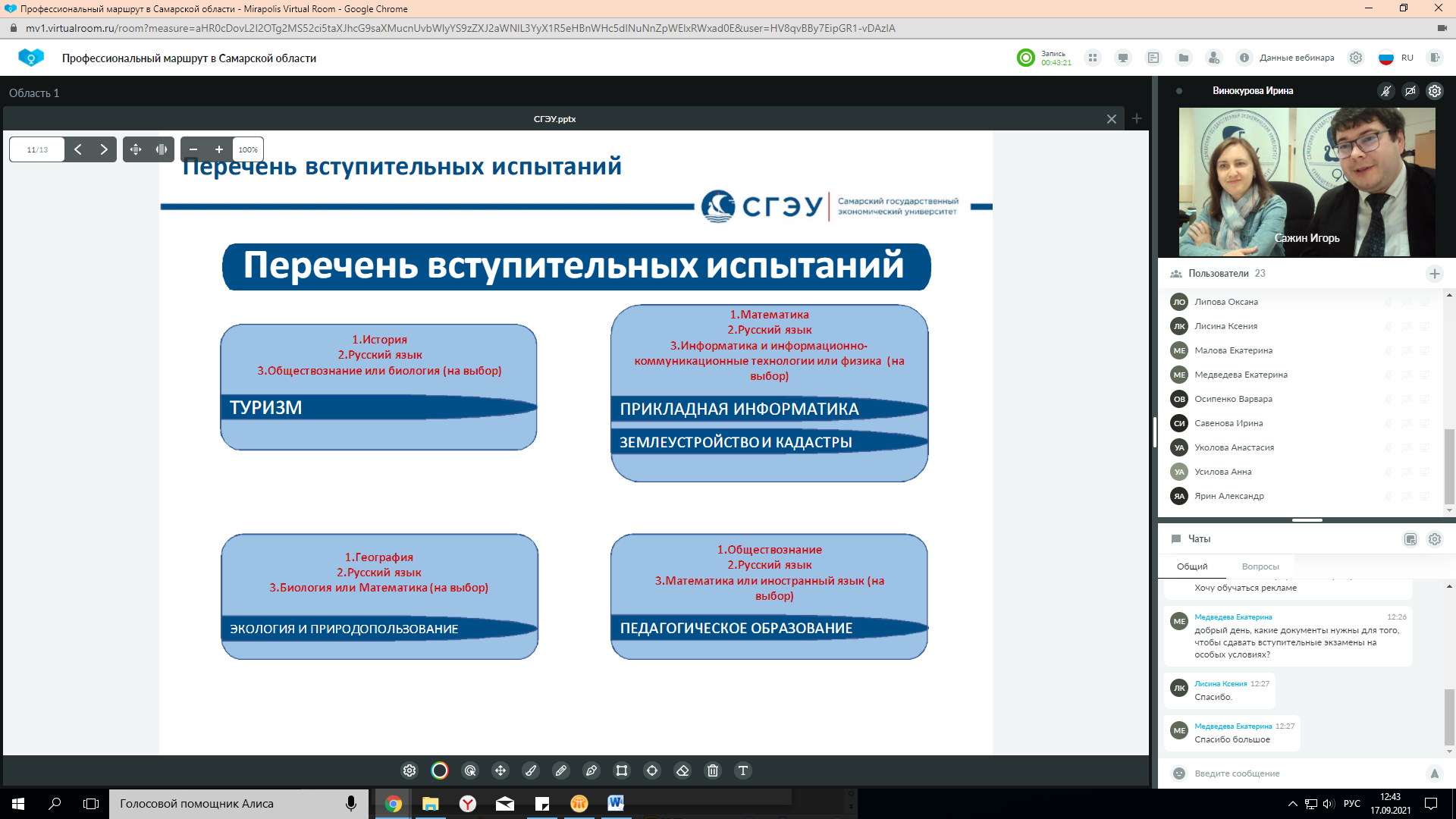Enable camera in video panel
Image resolution: width=1456 pixels, height=819 pixels.
1410,91
